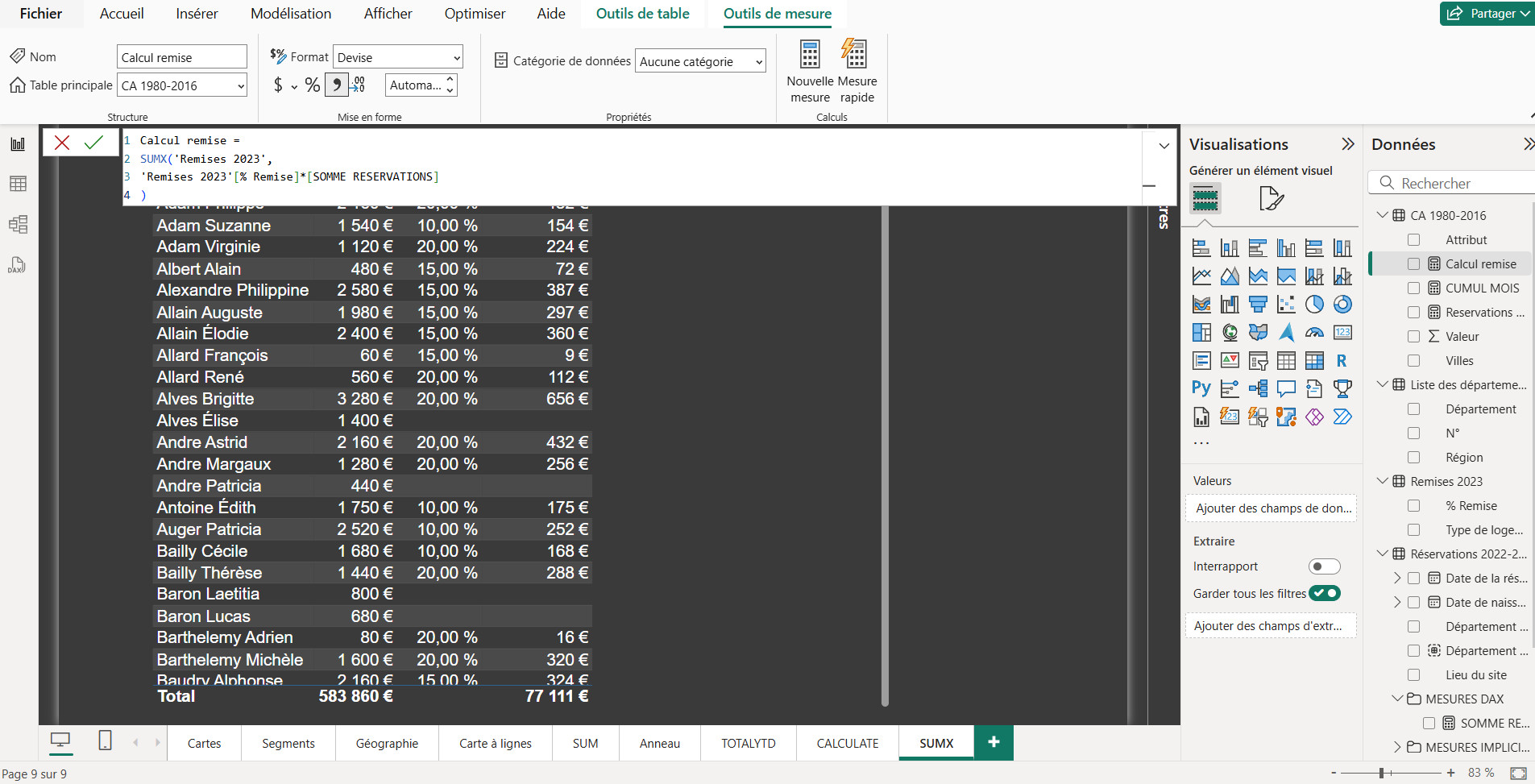Collapse the Visualisations pane

click(1348, 144)
